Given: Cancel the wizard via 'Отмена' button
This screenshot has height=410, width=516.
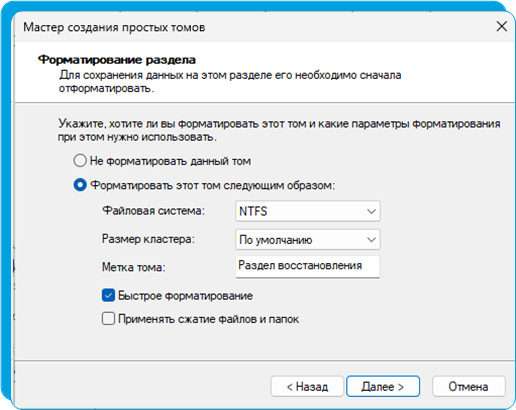Looking at the screenshot, I should click(468, 386).
